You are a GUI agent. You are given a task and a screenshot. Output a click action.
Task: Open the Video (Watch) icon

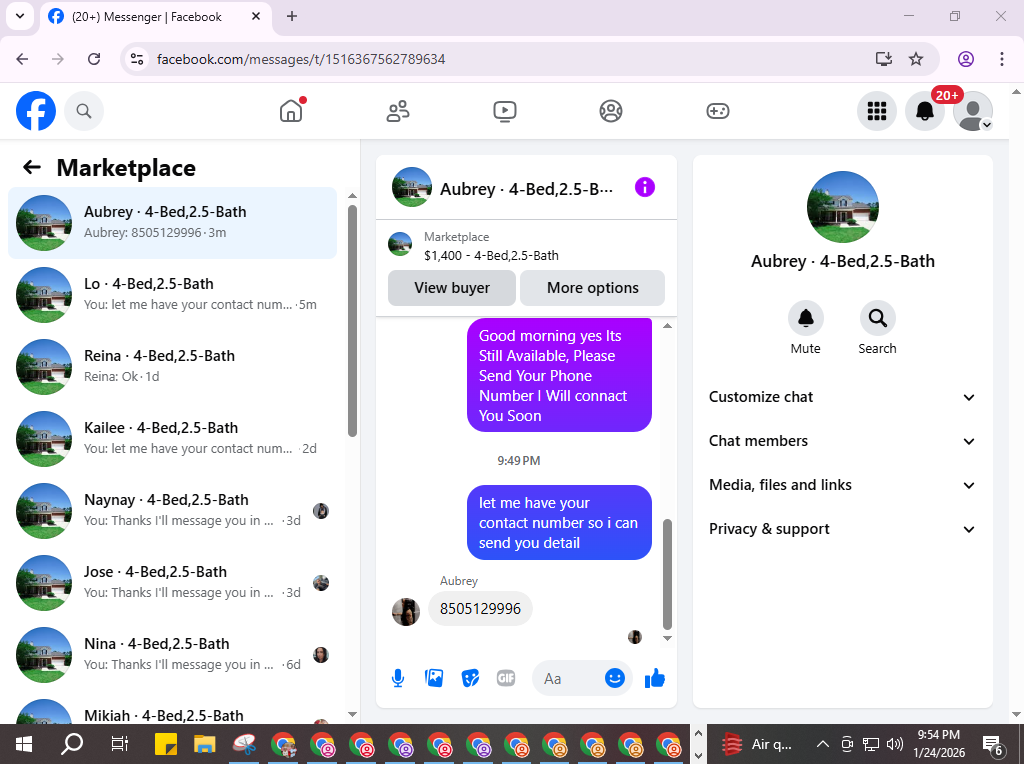click(505, 111)
